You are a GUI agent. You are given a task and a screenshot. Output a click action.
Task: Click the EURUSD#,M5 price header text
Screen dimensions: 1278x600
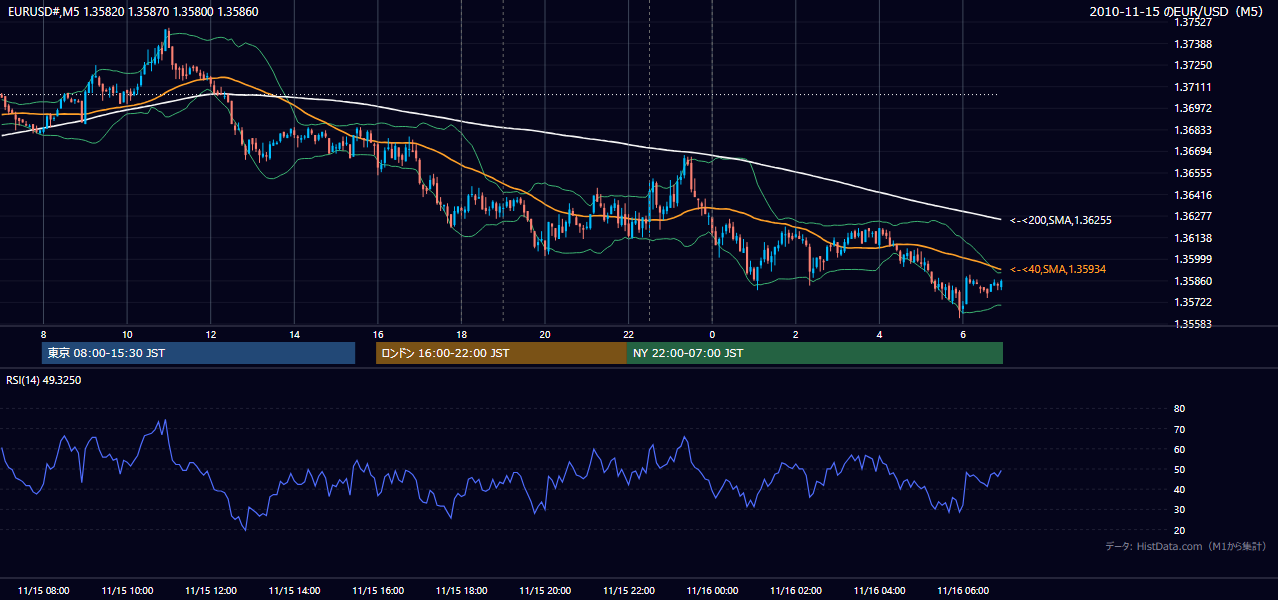tap(133, 11)
